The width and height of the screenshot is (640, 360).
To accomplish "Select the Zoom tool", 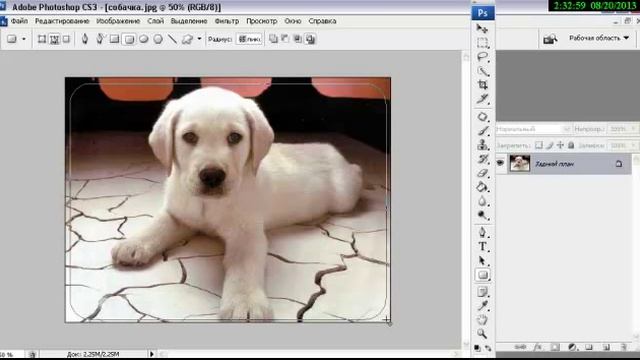I will [x=482, y=334].
